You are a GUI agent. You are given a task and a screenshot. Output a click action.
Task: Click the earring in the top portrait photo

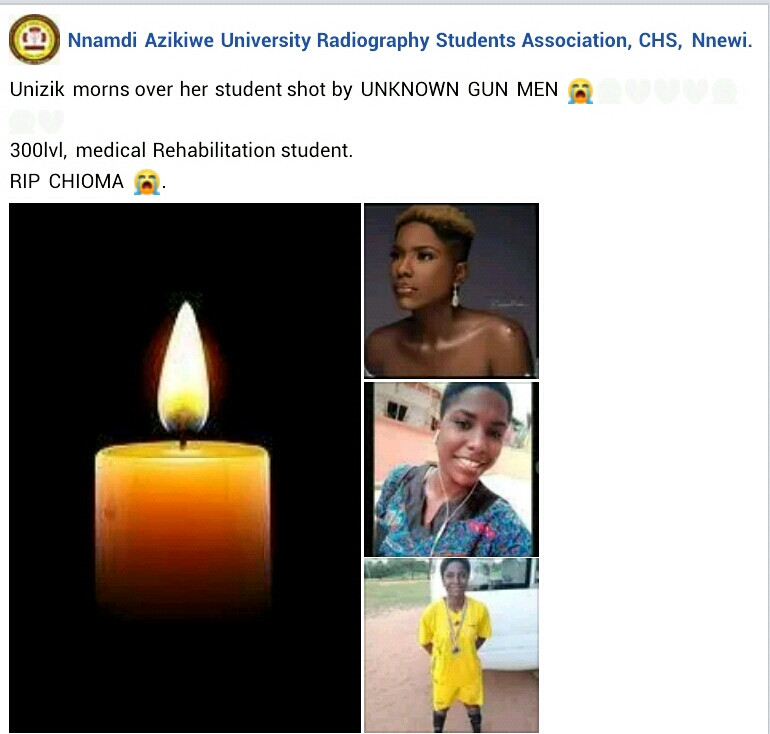[x=455, y=294]
